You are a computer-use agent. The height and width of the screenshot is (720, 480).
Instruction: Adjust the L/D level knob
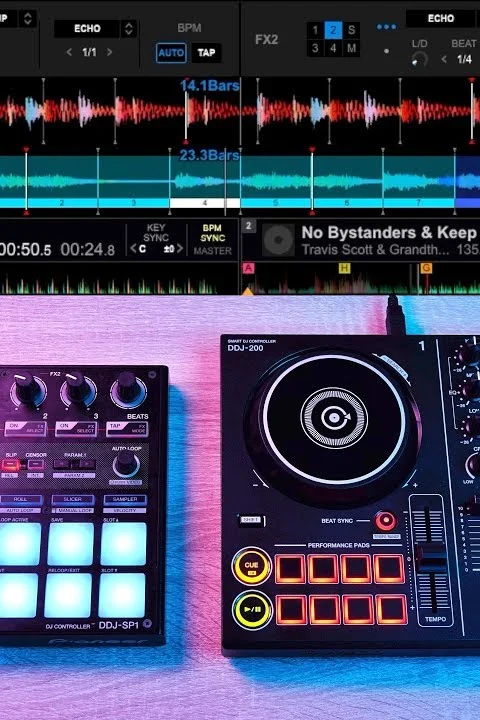[x=419, y=59]
